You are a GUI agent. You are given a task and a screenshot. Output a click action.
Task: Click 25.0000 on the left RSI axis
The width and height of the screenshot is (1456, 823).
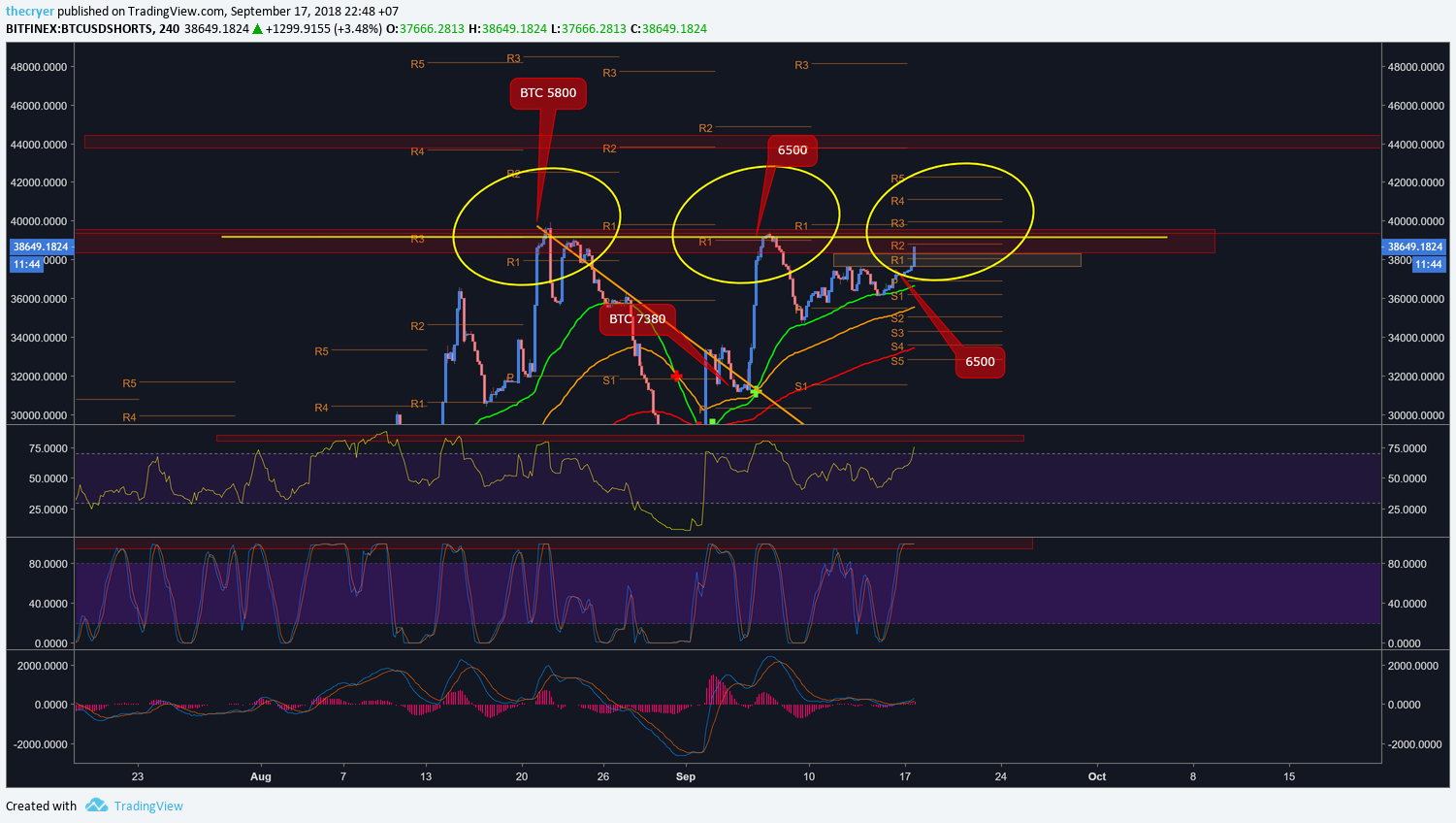(49, 510)
